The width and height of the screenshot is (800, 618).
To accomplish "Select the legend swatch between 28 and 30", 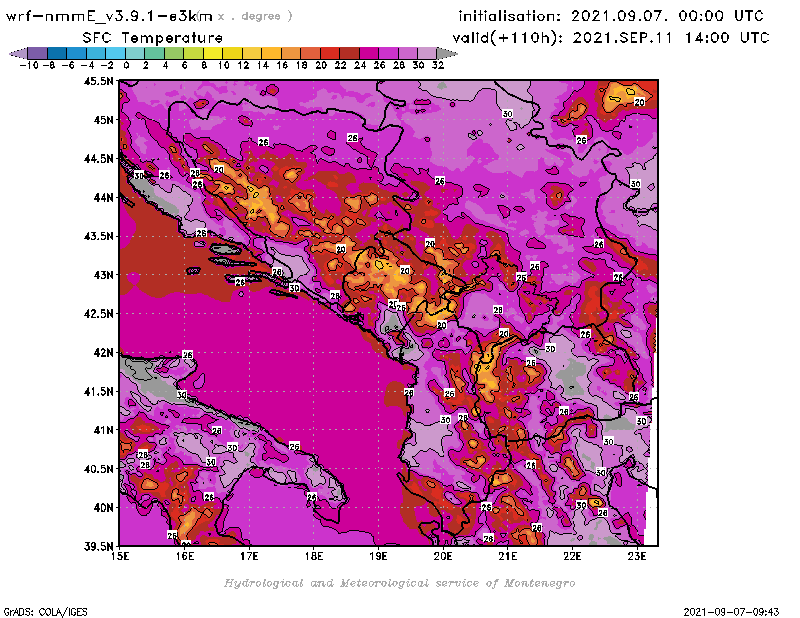I will click(407, 54).
